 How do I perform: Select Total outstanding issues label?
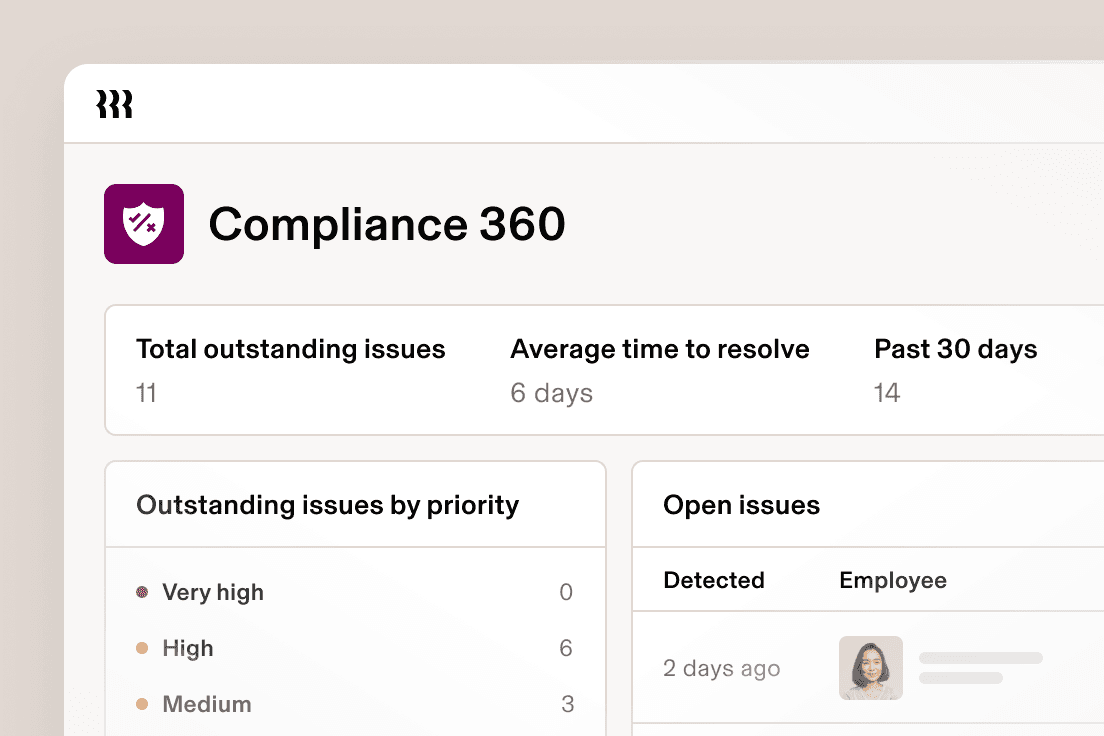point(290,349)
